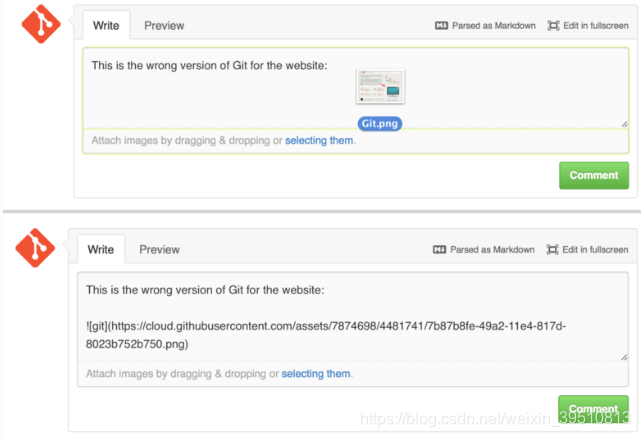
Task: Click fullscreen icon in upper comment box
Action: click(x=553, y=26)
